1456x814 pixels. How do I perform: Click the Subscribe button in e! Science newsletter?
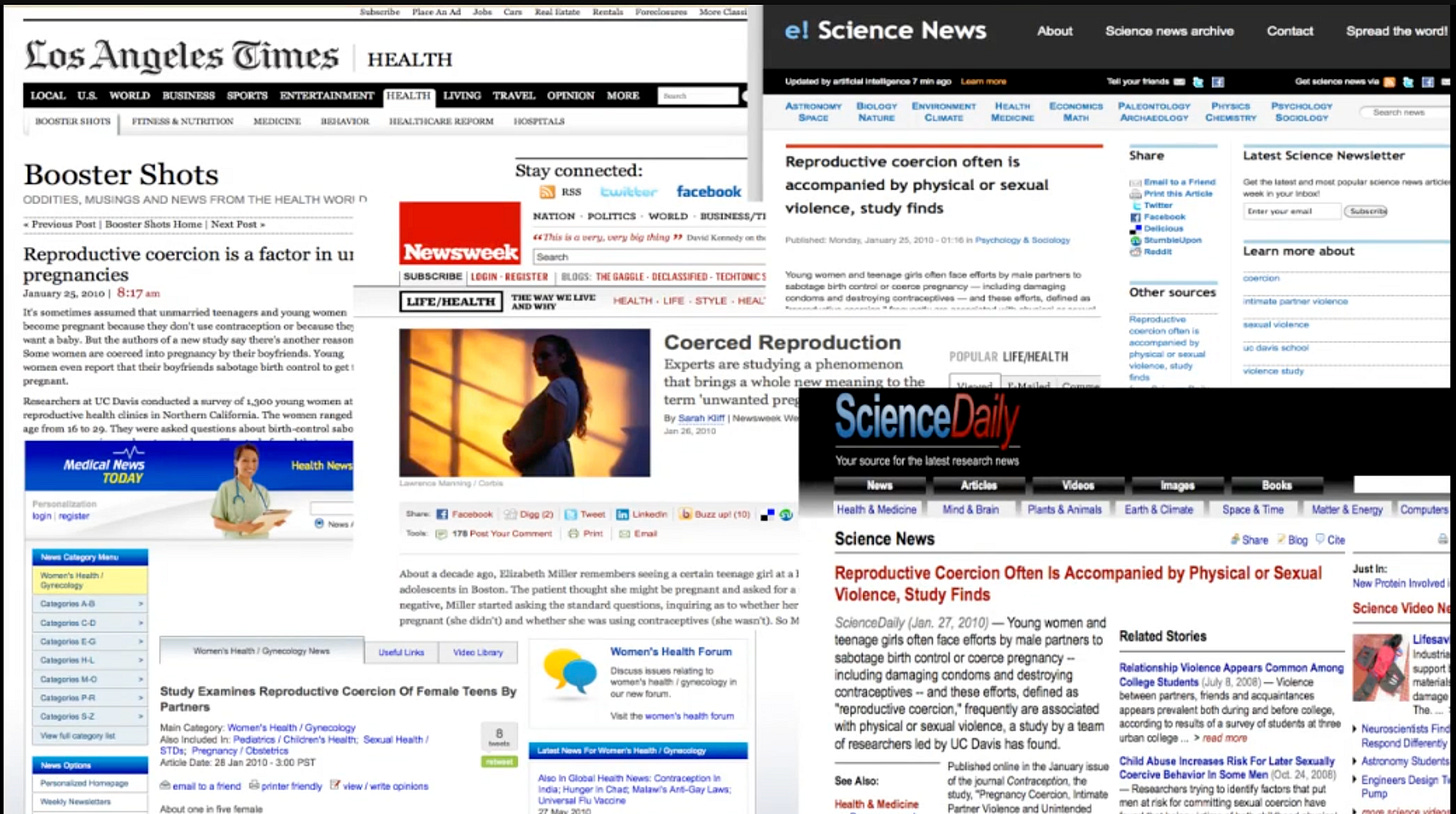pos(1365,212)
